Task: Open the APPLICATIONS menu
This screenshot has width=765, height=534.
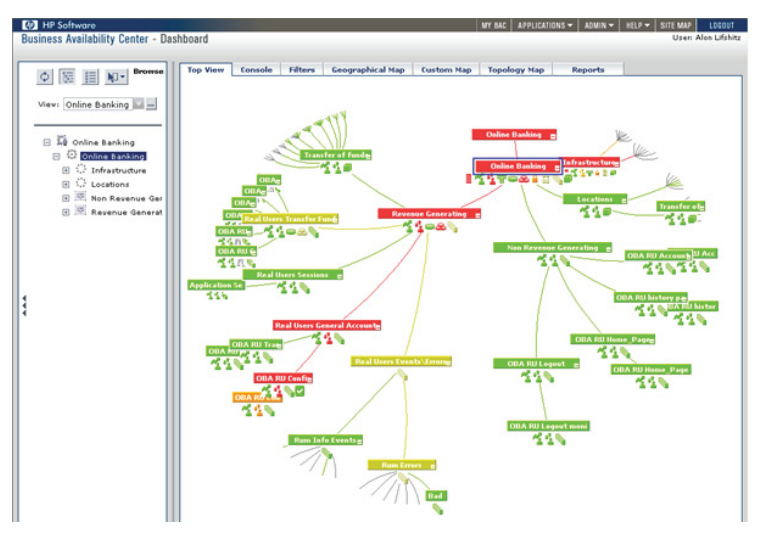Action: [545, 25]
